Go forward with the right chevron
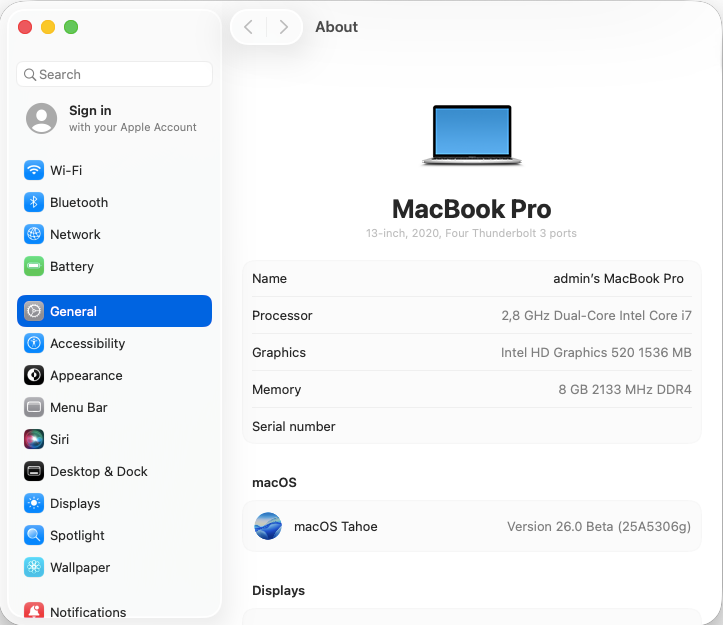 [x=284, y=27]
